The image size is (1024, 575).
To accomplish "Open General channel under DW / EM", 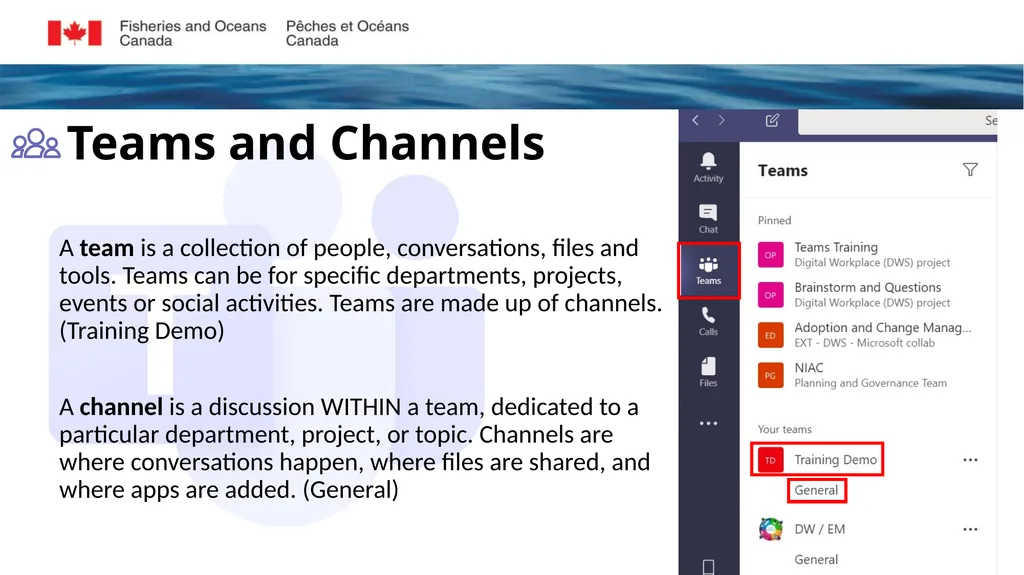I will pyautogui.click(x=816, y=559).
